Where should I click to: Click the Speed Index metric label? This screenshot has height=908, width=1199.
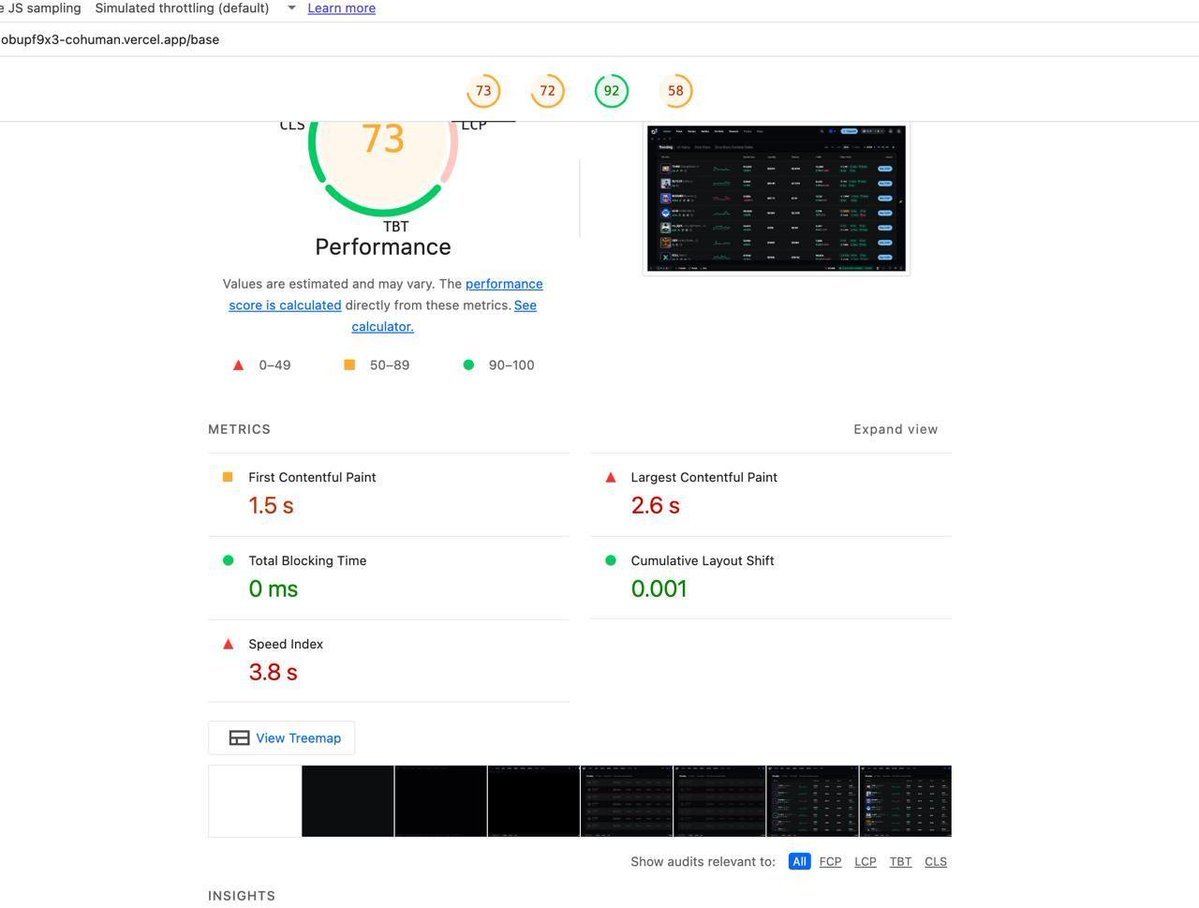[x=285, y=644]
